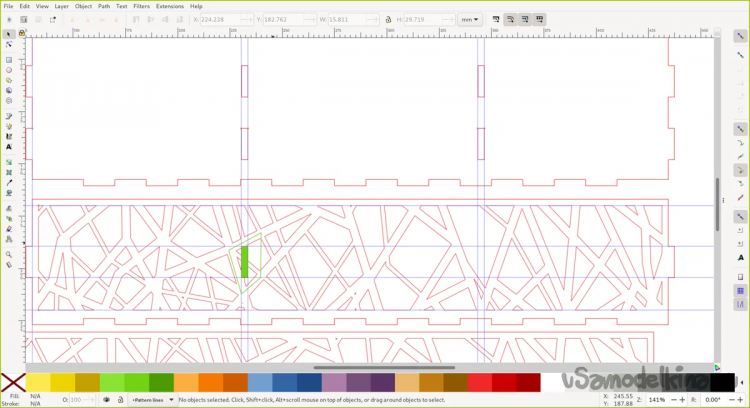Click the top snap icon in right bar
The width and height of the screenshot is (750, 408).
pos(740,35)
